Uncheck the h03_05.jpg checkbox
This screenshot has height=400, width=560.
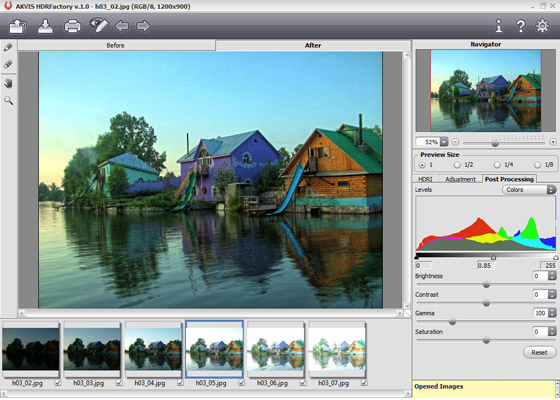point(241,383)
